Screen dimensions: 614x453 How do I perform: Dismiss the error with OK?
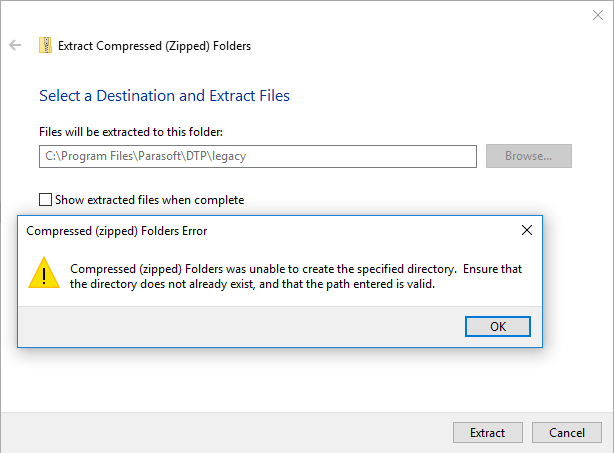pos(498,327)
